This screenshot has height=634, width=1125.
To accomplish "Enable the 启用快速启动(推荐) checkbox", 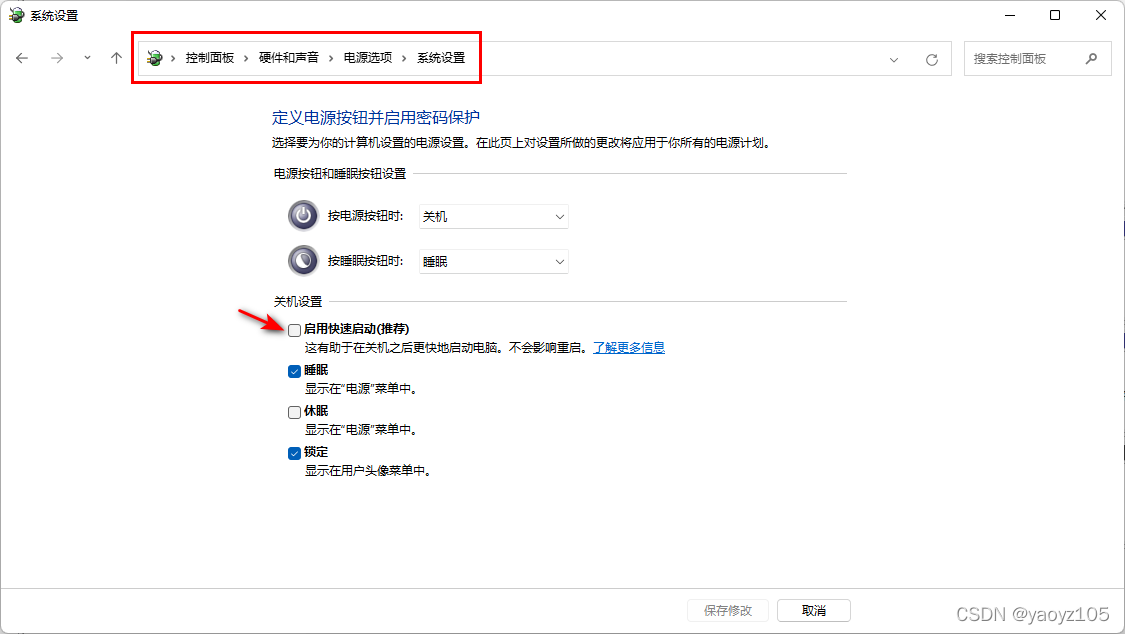I will point(294,329).
